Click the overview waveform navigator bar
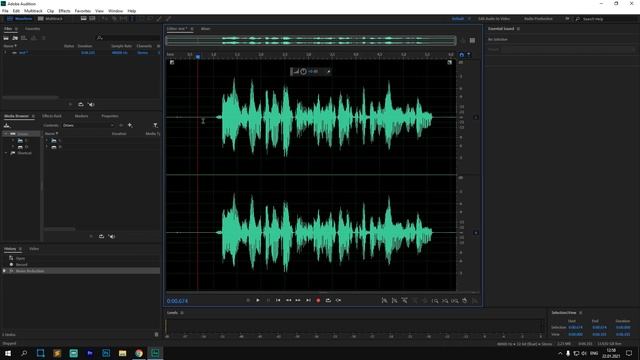 tap(311, 40)
